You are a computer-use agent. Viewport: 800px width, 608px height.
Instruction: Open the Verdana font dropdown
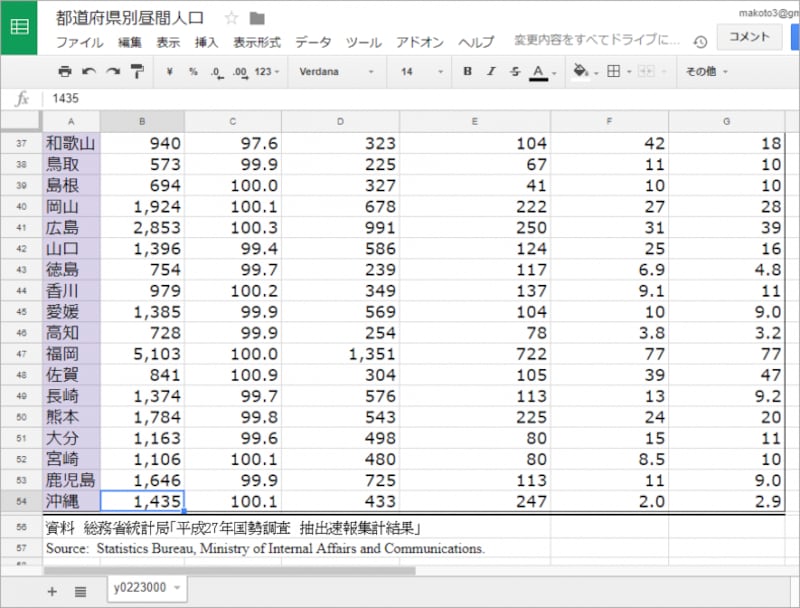click(x=336, y=72)
